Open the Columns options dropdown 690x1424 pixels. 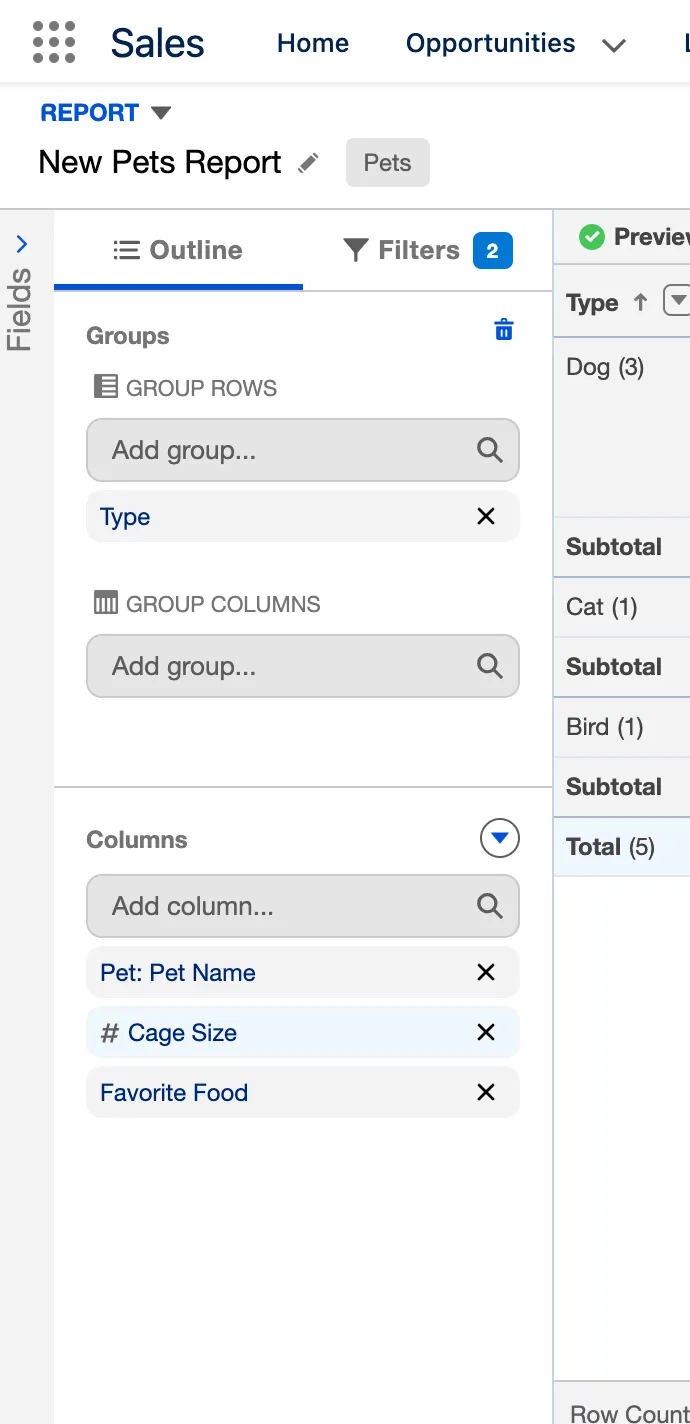coord(499,839)
